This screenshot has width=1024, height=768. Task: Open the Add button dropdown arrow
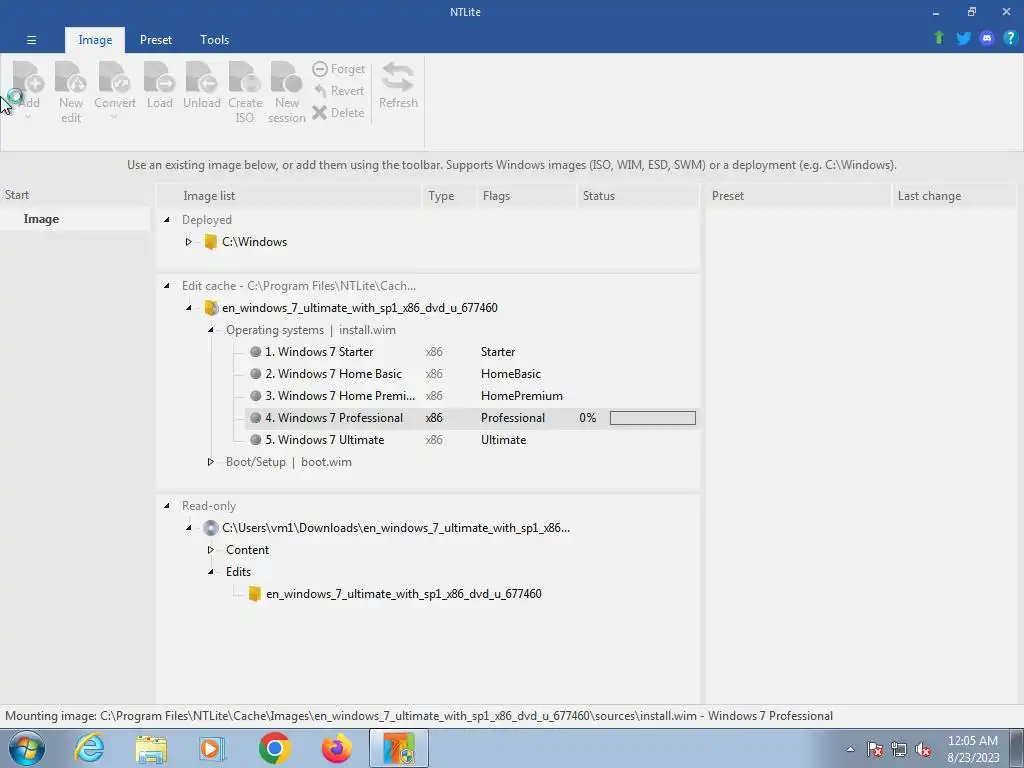[x=28, y=118]
